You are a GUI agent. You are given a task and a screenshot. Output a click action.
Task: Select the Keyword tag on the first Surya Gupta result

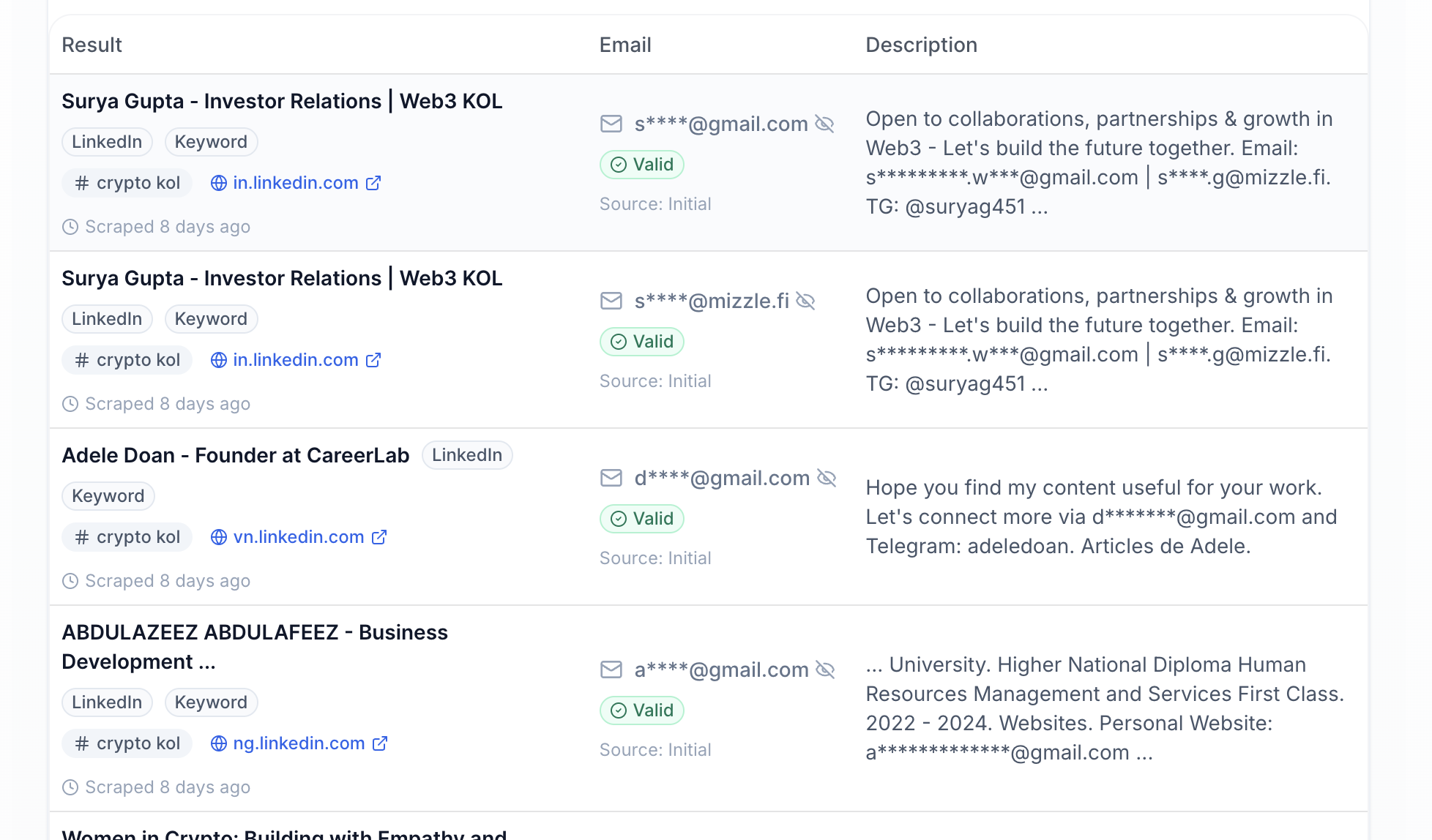point(211,141)
